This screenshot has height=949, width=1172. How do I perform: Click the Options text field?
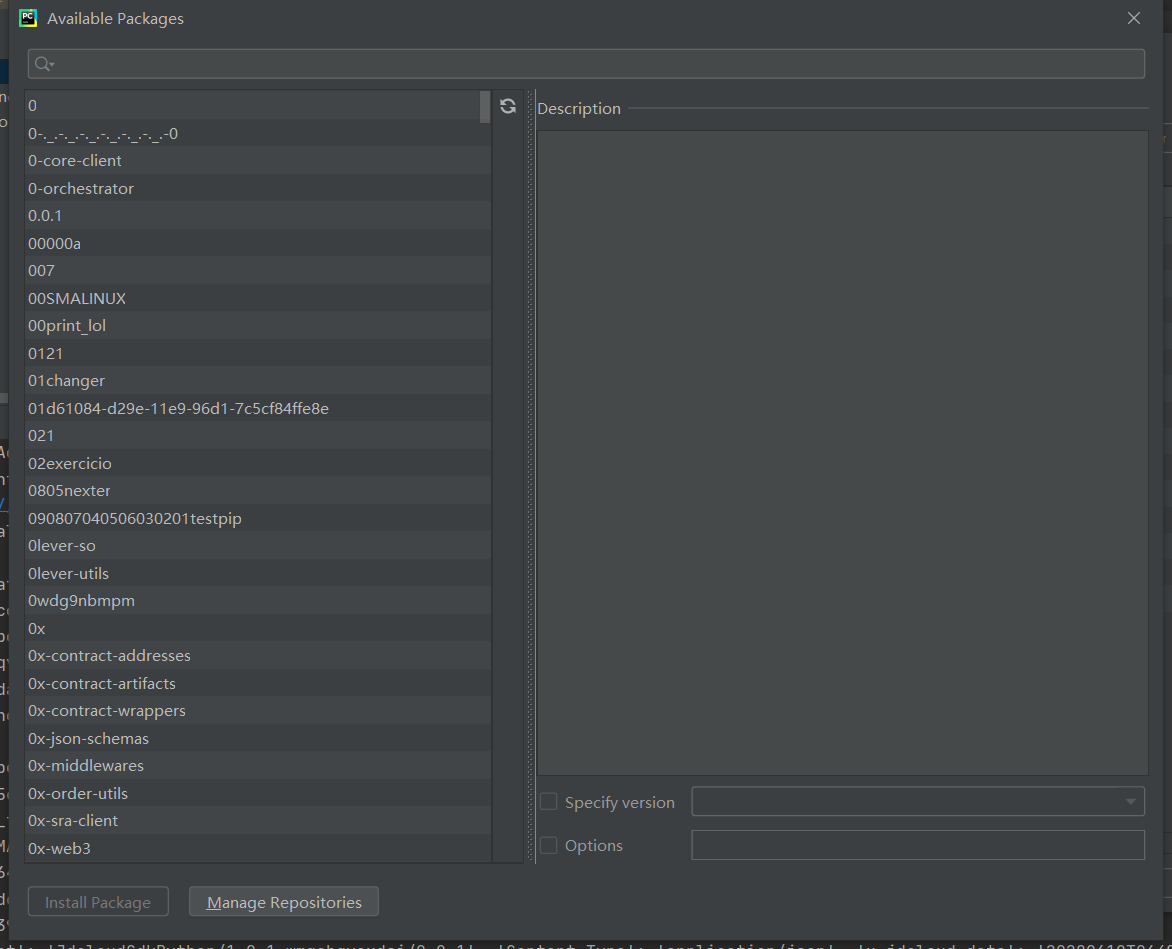pos(918,844)
